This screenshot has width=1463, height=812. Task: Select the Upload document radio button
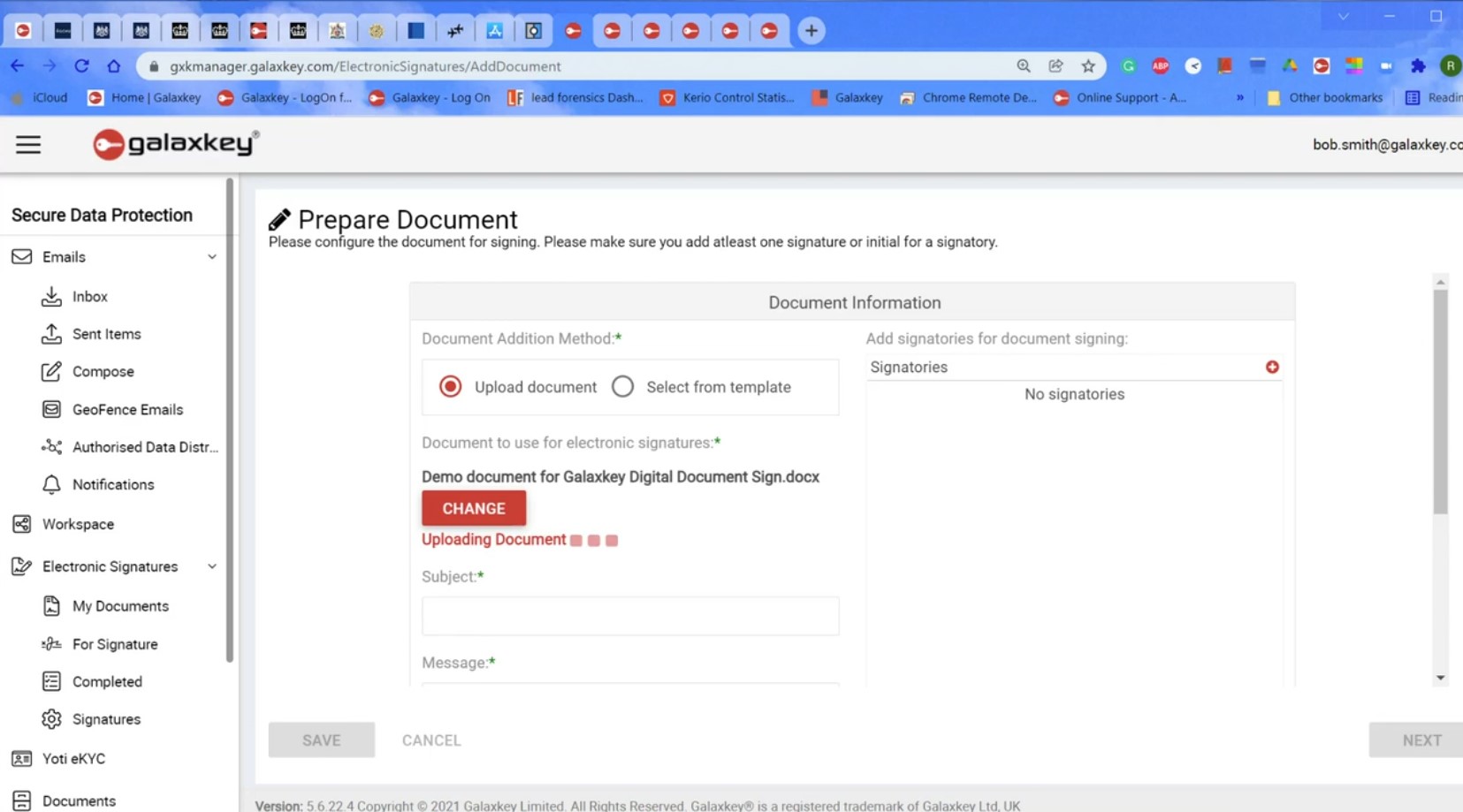450,386
